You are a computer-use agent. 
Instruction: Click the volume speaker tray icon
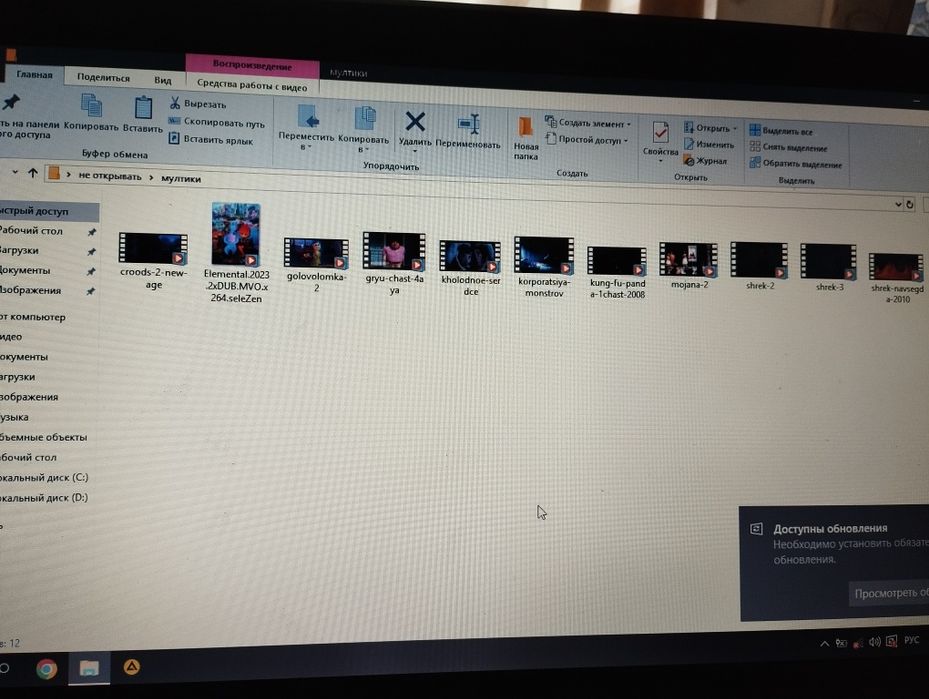click(x=874, y=642)
